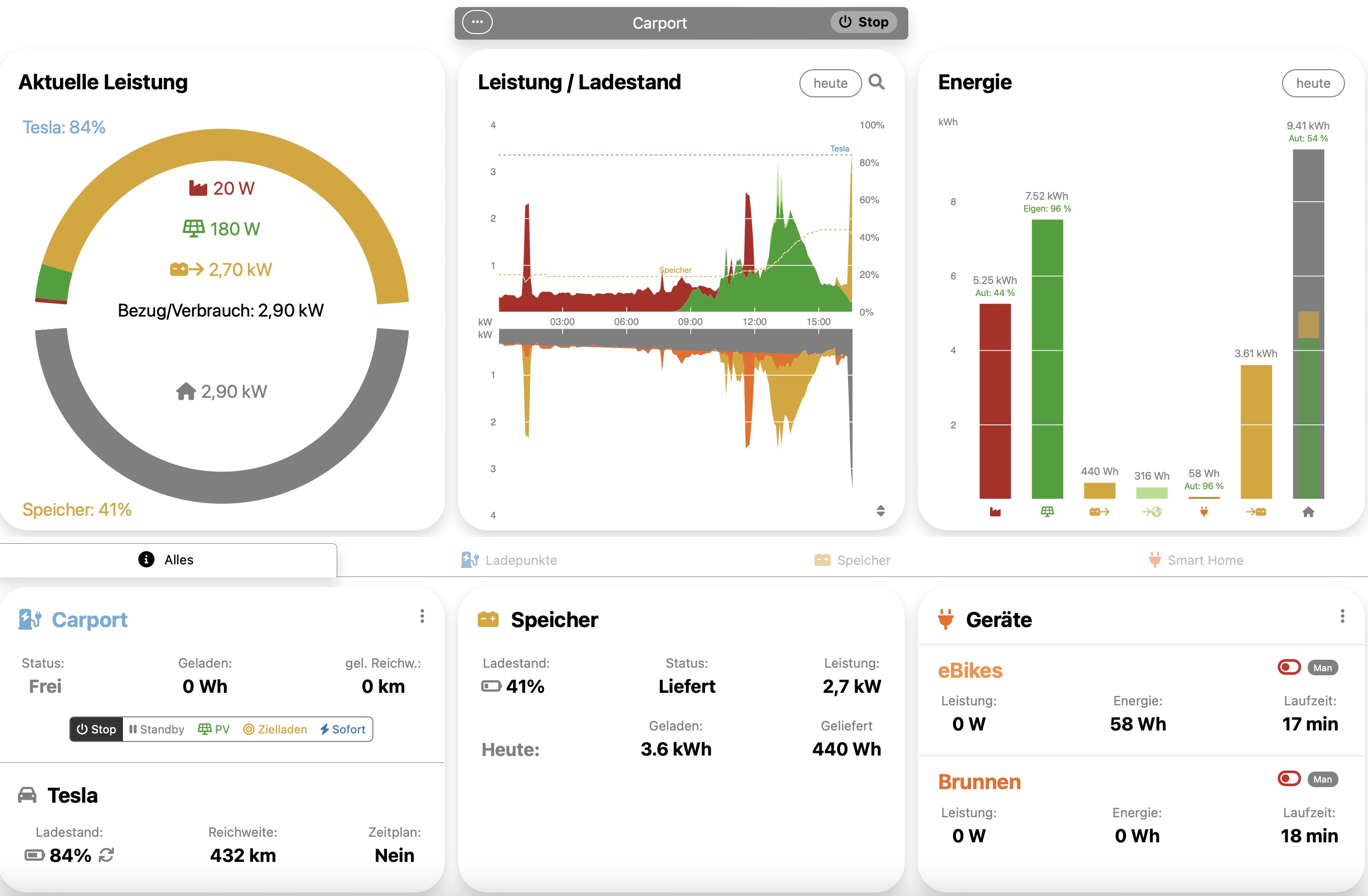The width and height of the screenshot is (1368, 896).
Task: Click the plug devices icon under energy chart
Action: 1203,512
